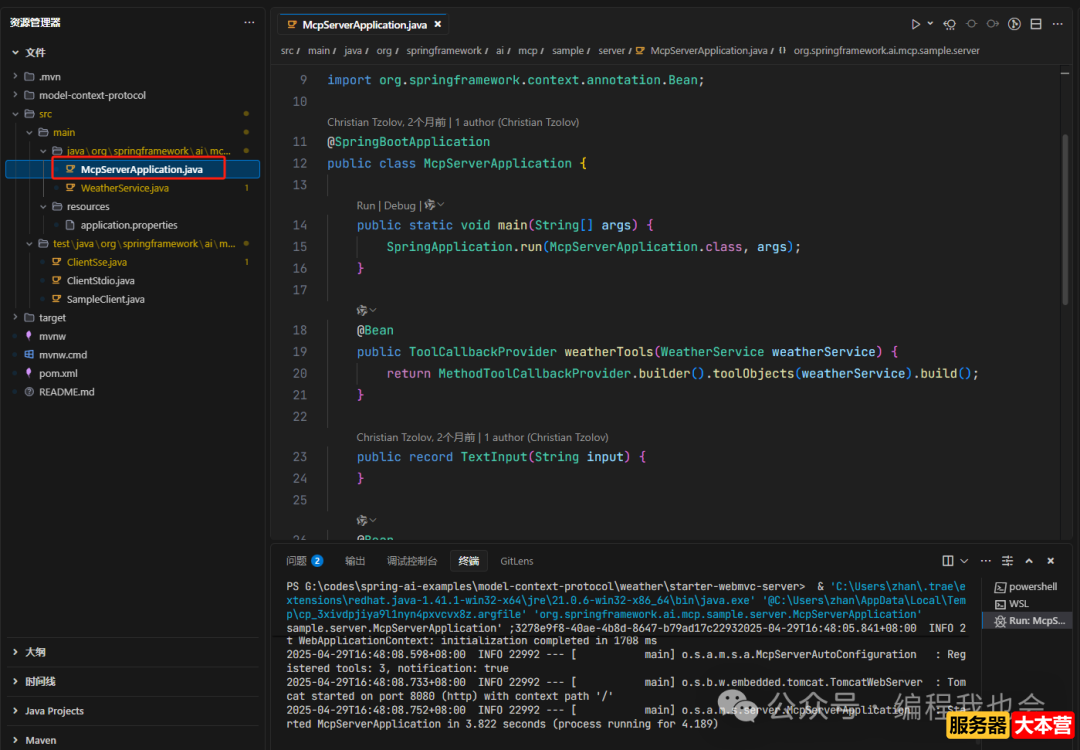This screenshot has height=750, width=1080.
Task: Open ClientSse.java file
Action: pyautogui.click(x=96, y=262)
